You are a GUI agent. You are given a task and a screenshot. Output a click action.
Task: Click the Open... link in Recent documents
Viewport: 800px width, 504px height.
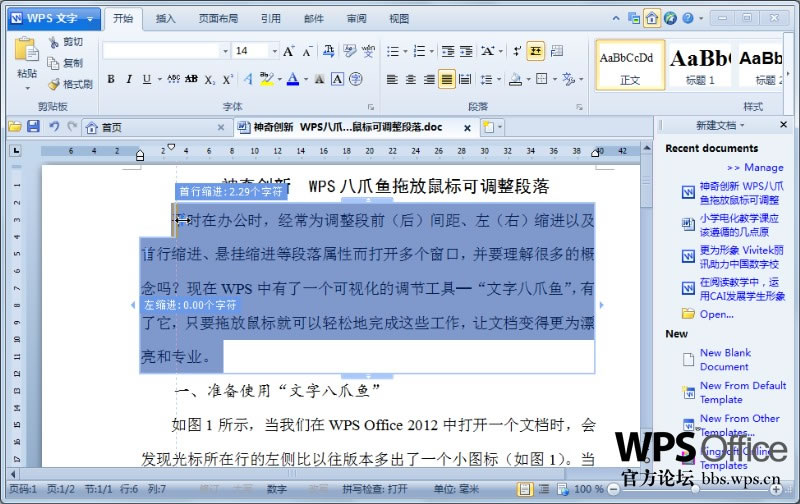tap(716, 314)
